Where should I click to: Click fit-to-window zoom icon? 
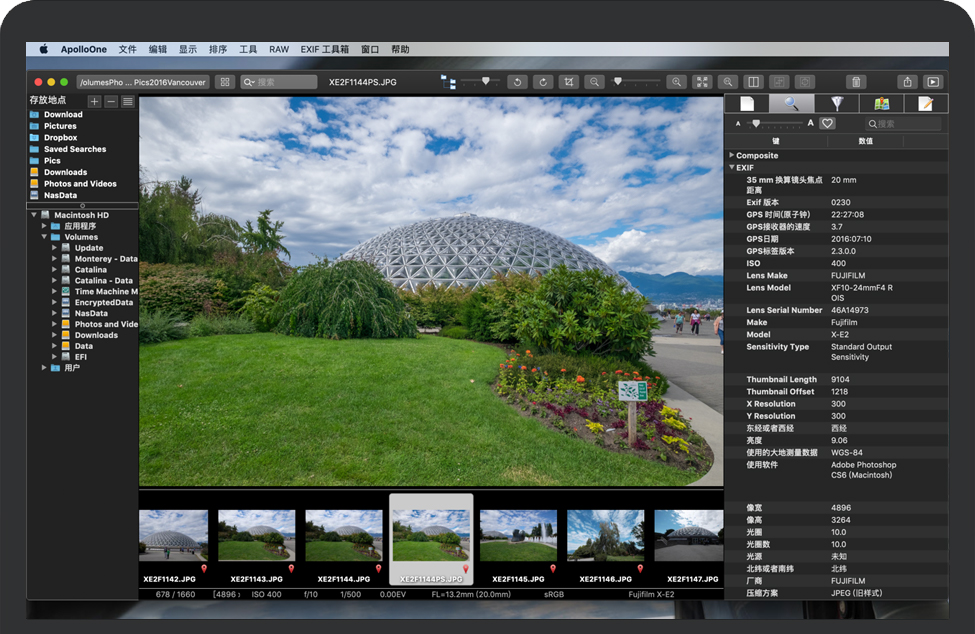click(x=702, y=82)
